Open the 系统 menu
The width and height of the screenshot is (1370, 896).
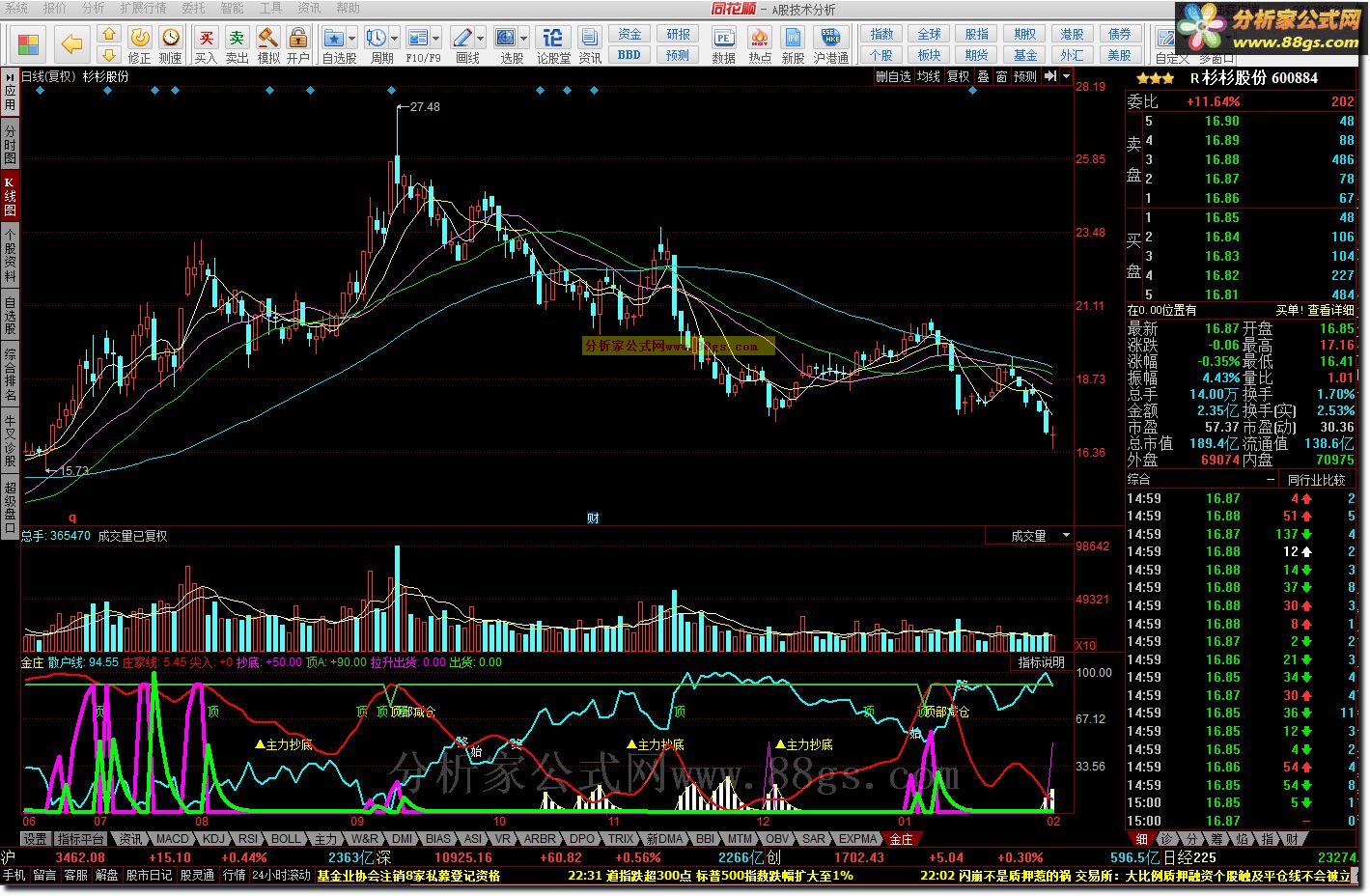tap(16, 8)
